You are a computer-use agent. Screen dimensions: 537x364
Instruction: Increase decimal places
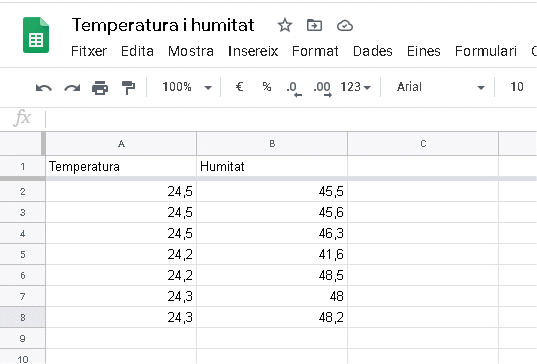click(322, 88)
